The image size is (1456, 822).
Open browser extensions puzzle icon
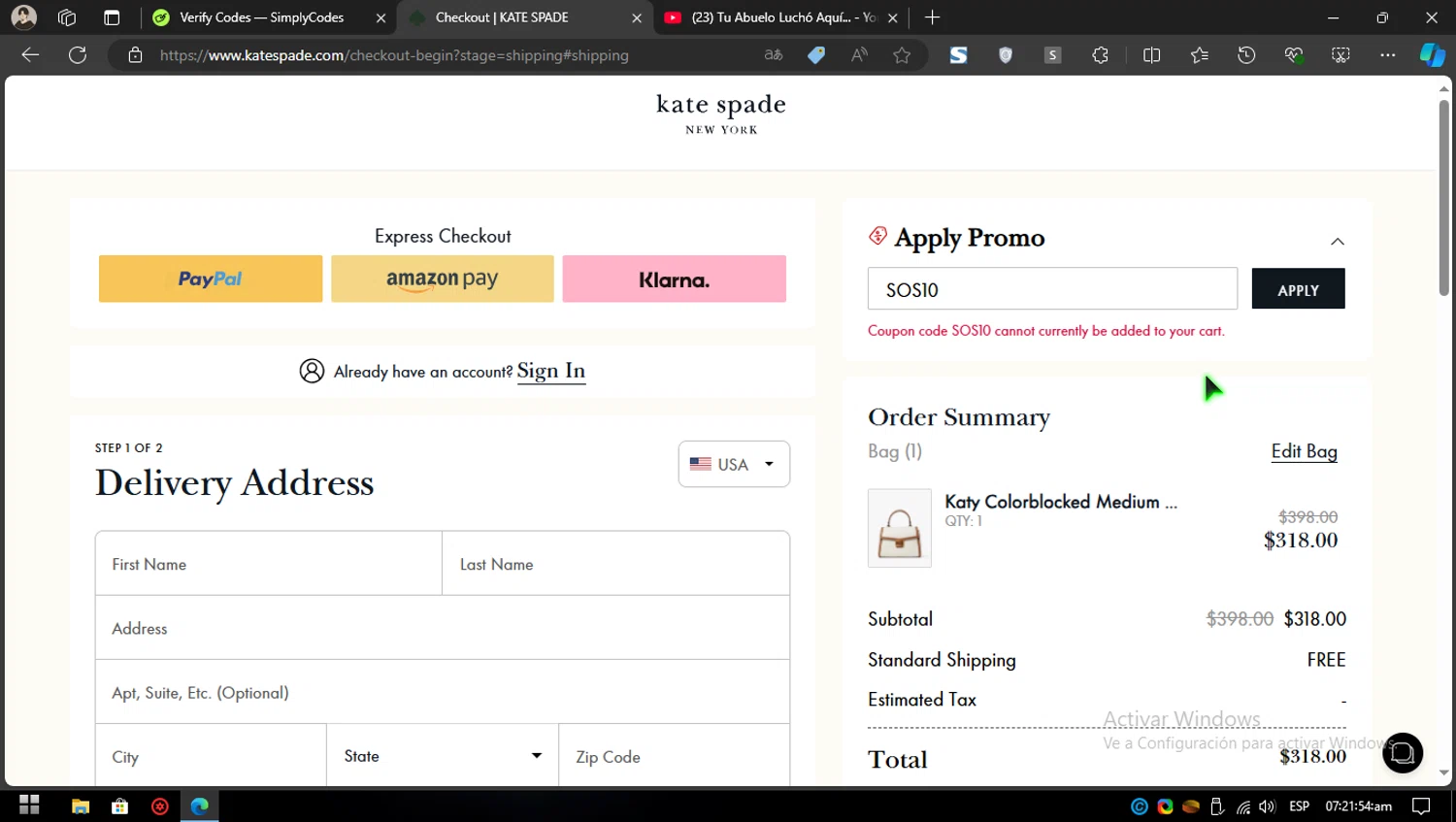pos(1100,55)
